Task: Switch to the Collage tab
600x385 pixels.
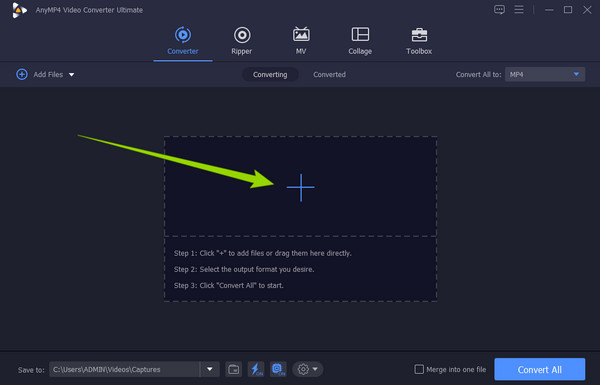Action: (360, 41)
